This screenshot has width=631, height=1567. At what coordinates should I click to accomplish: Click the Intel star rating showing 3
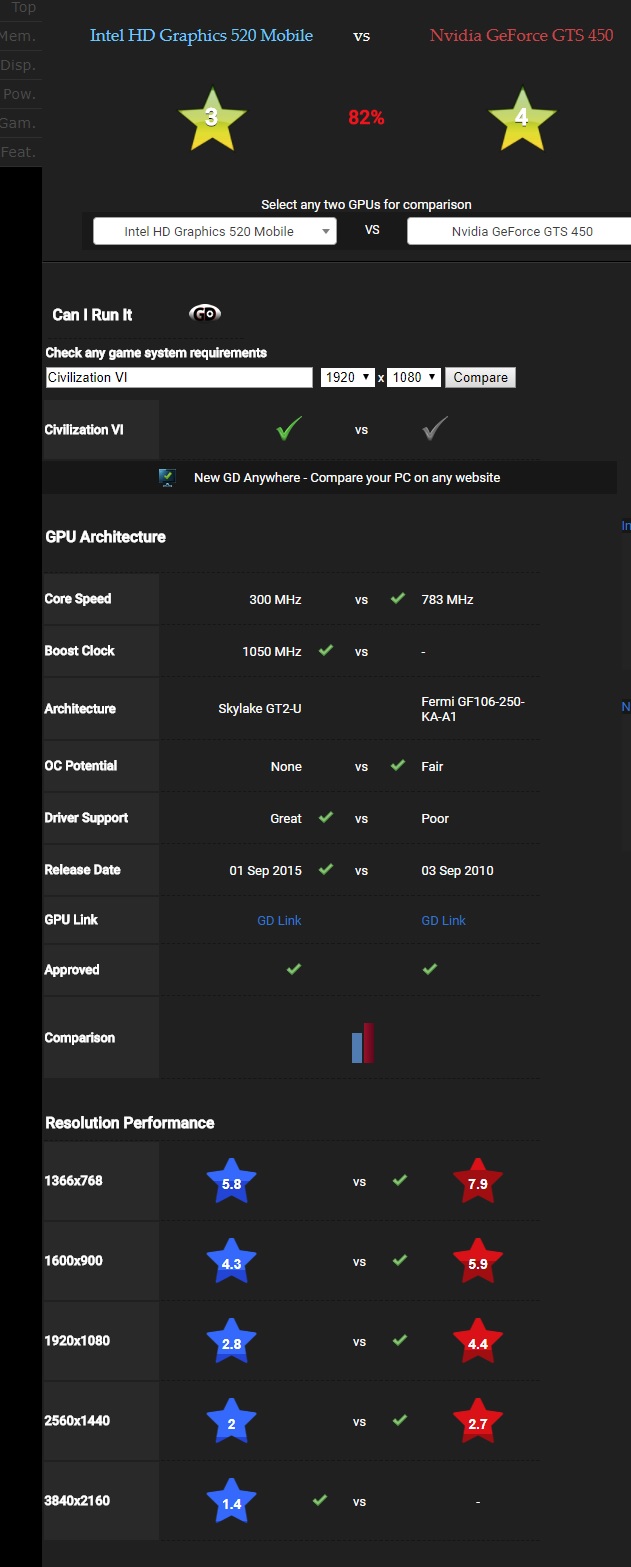tap(211, 117)
